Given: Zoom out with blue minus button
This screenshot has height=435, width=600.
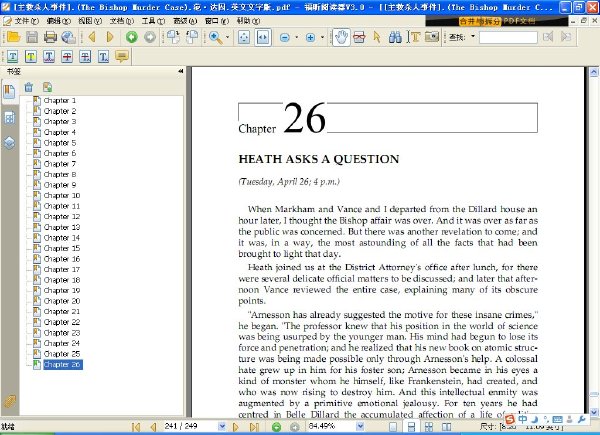Looking at the screenshot, I should [x=285, y=37].
